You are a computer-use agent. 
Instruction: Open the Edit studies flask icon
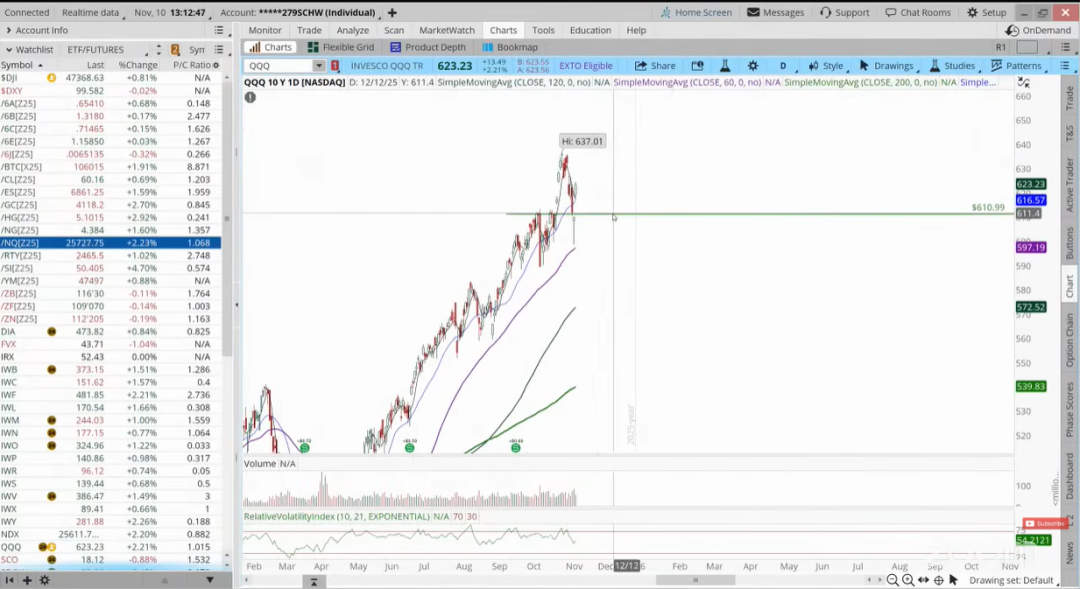click(725, 65)
